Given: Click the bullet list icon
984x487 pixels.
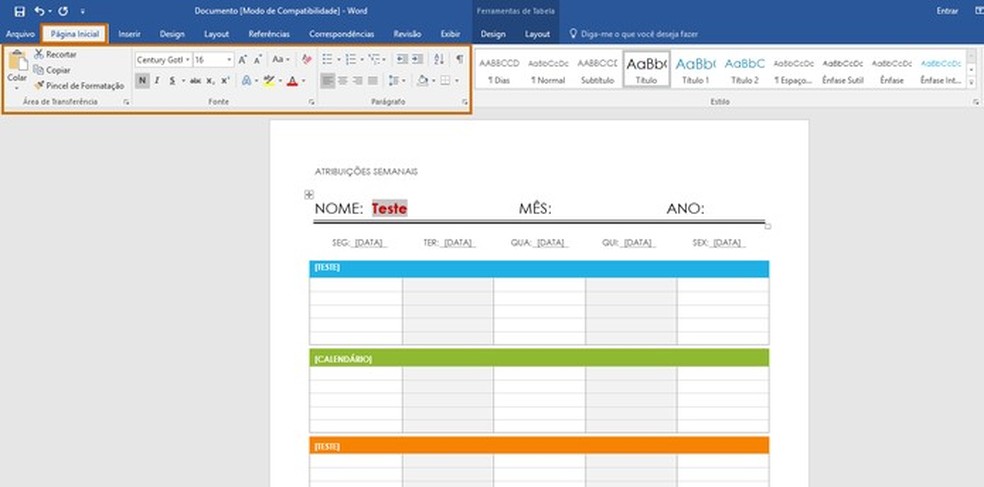Looking at the screenshot, I should click(327, 60).
